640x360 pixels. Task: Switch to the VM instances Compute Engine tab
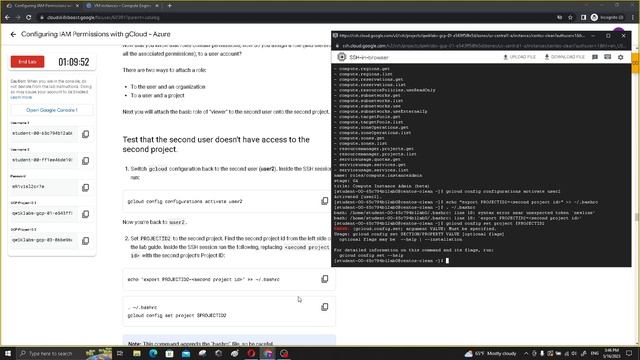121,6
